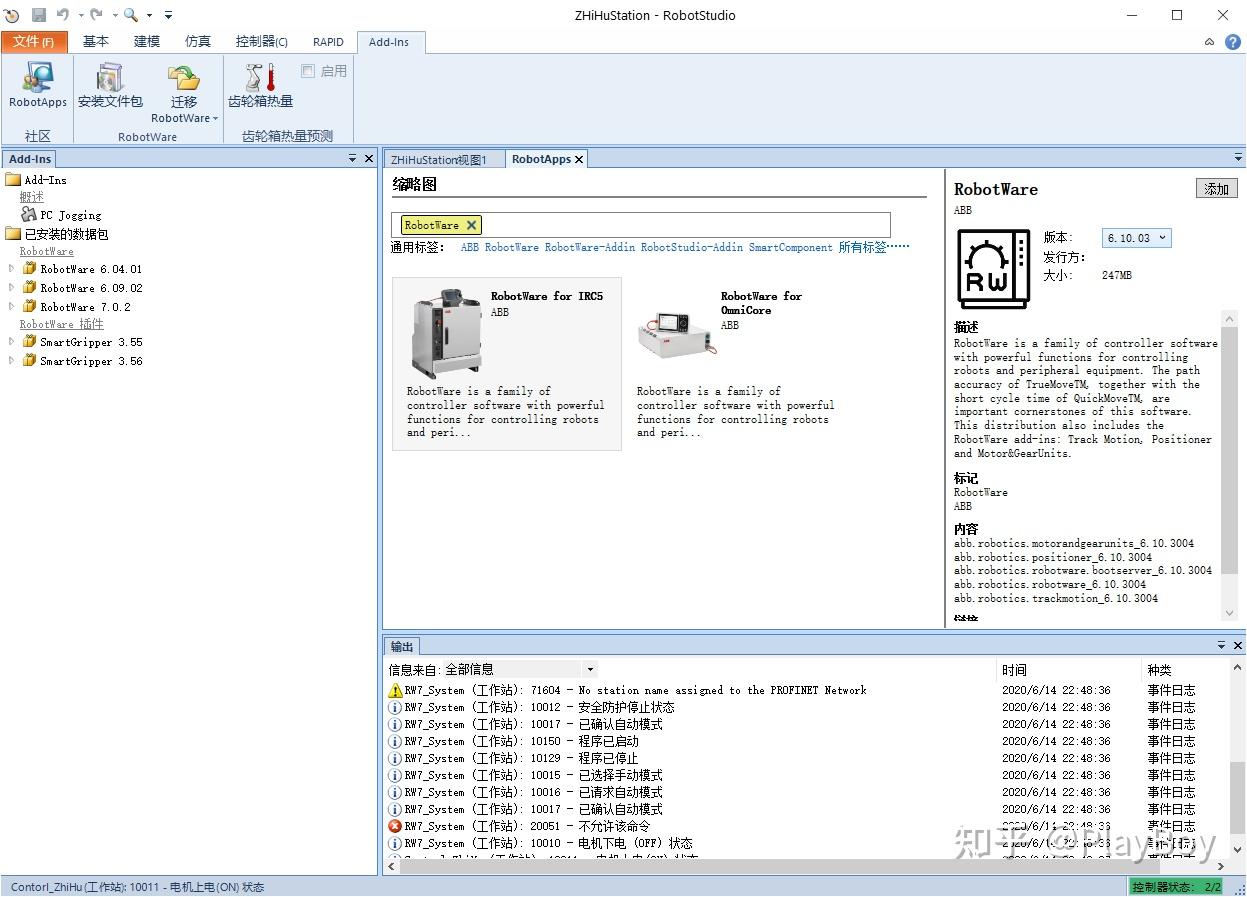Switch to the RAPID ribbon tab

[328, 42]
